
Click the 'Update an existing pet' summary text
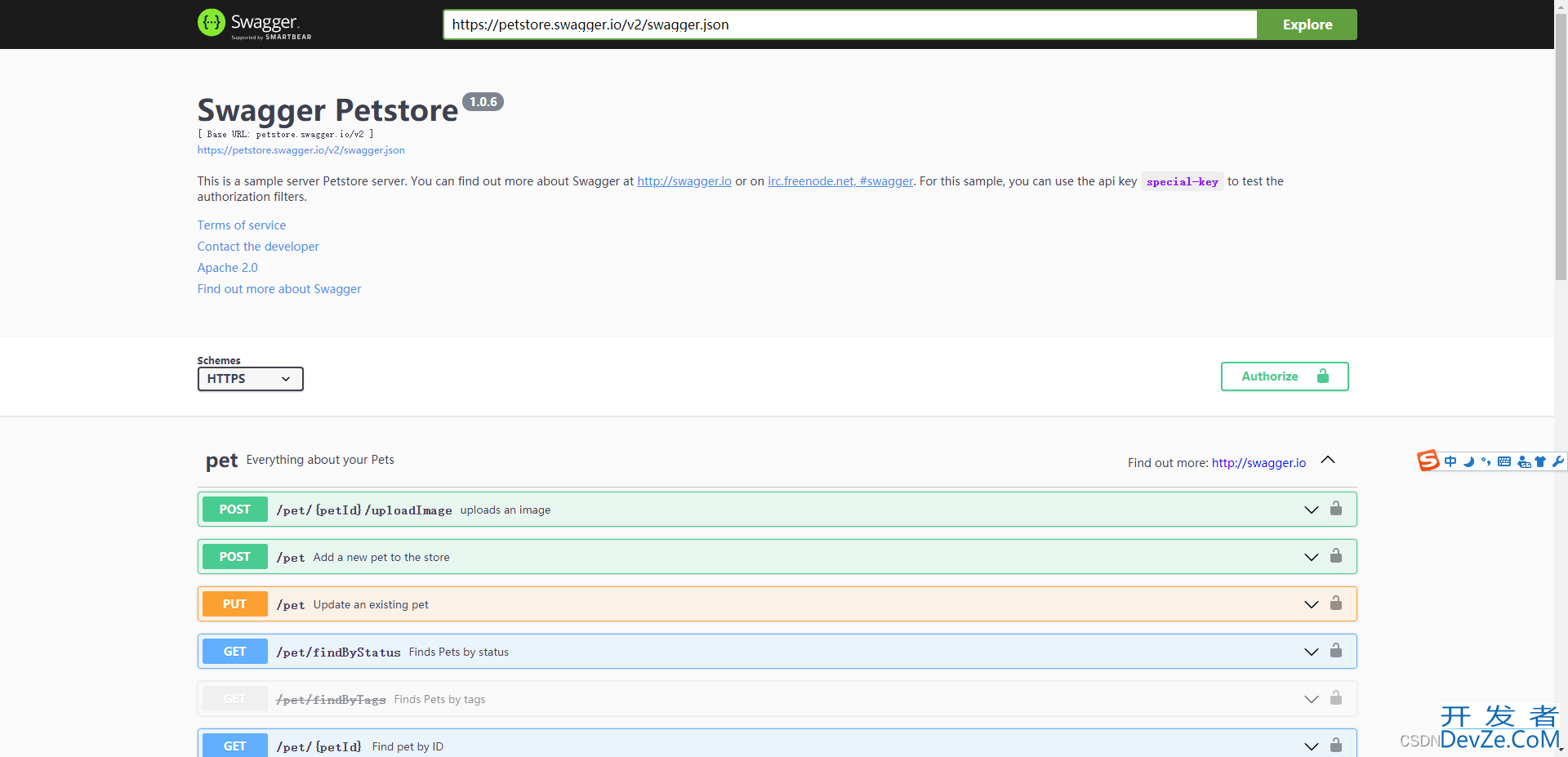pyautogui.click(x=371, y=604)
